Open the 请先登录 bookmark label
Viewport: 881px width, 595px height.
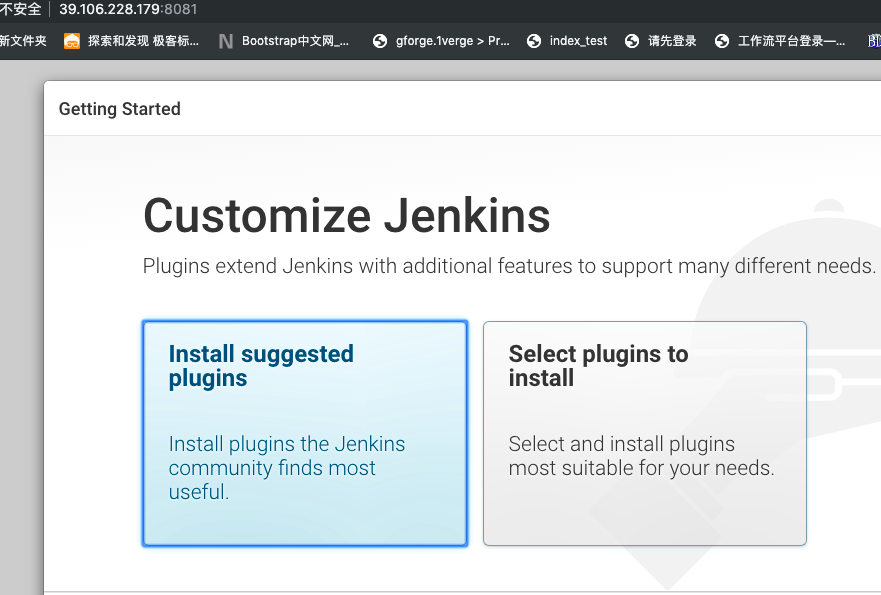[672, 41]
